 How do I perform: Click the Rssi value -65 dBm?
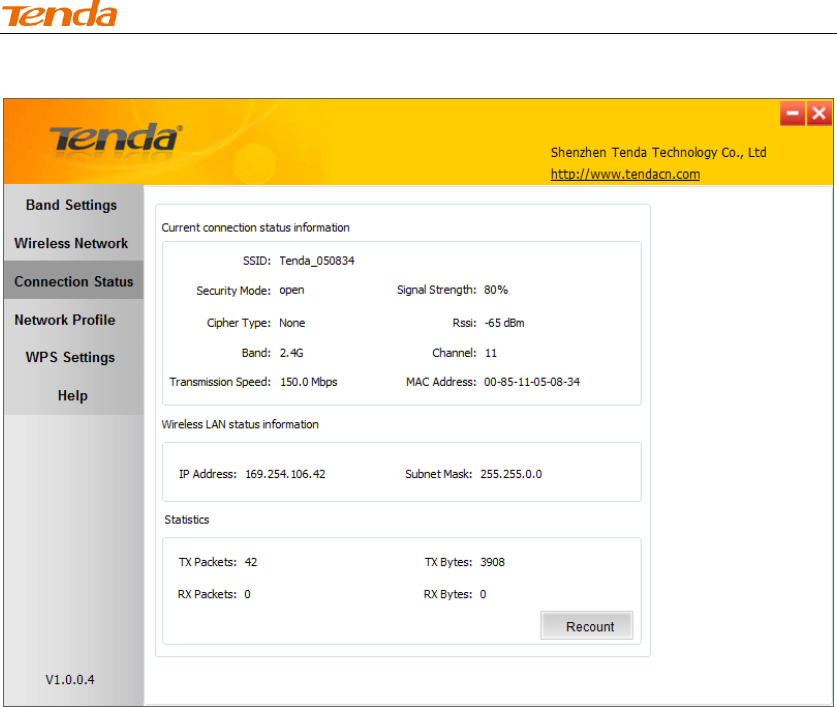click(x=504, y=323)
